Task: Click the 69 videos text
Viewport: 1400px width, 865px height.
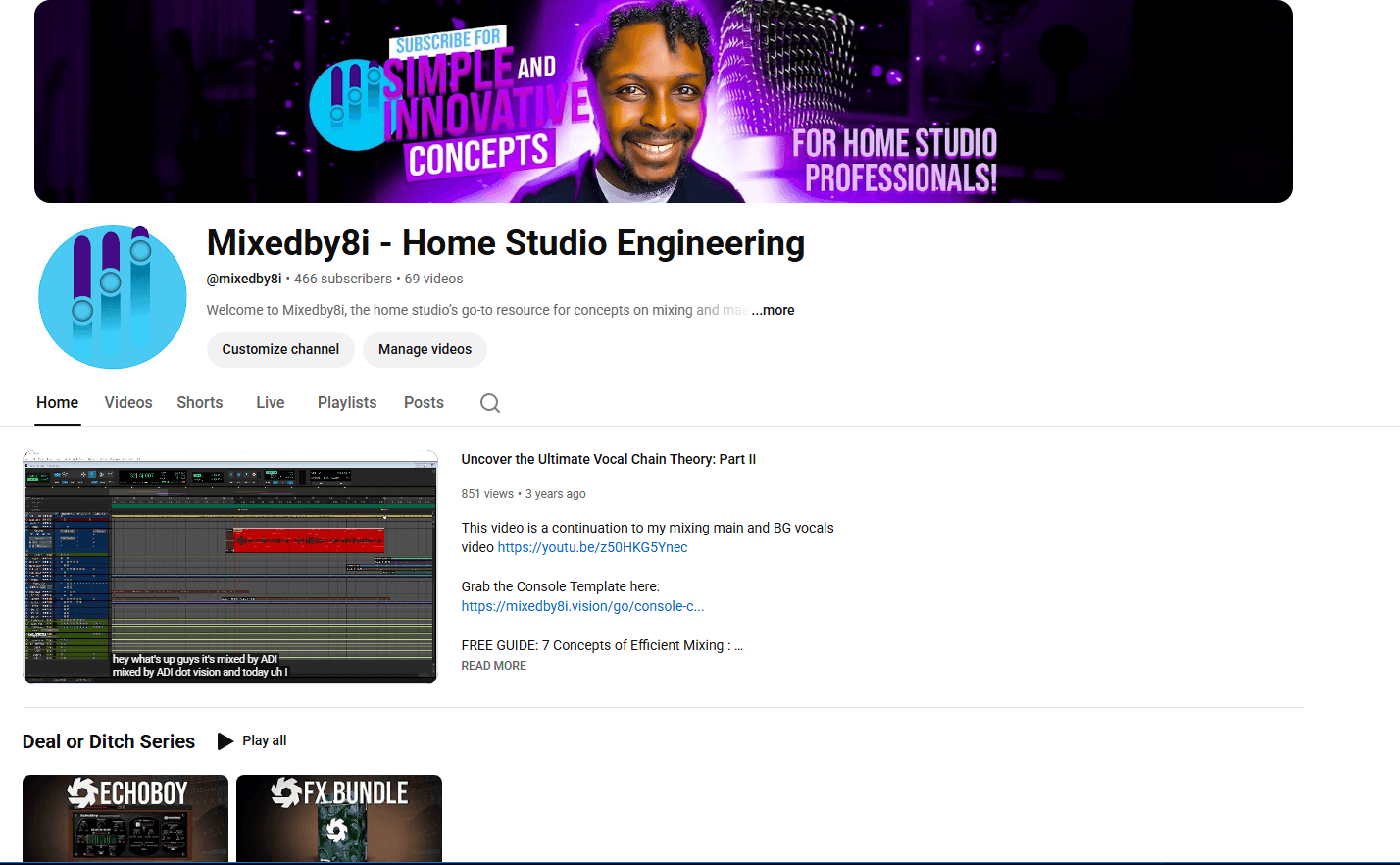Action: [x=433, y=279]
